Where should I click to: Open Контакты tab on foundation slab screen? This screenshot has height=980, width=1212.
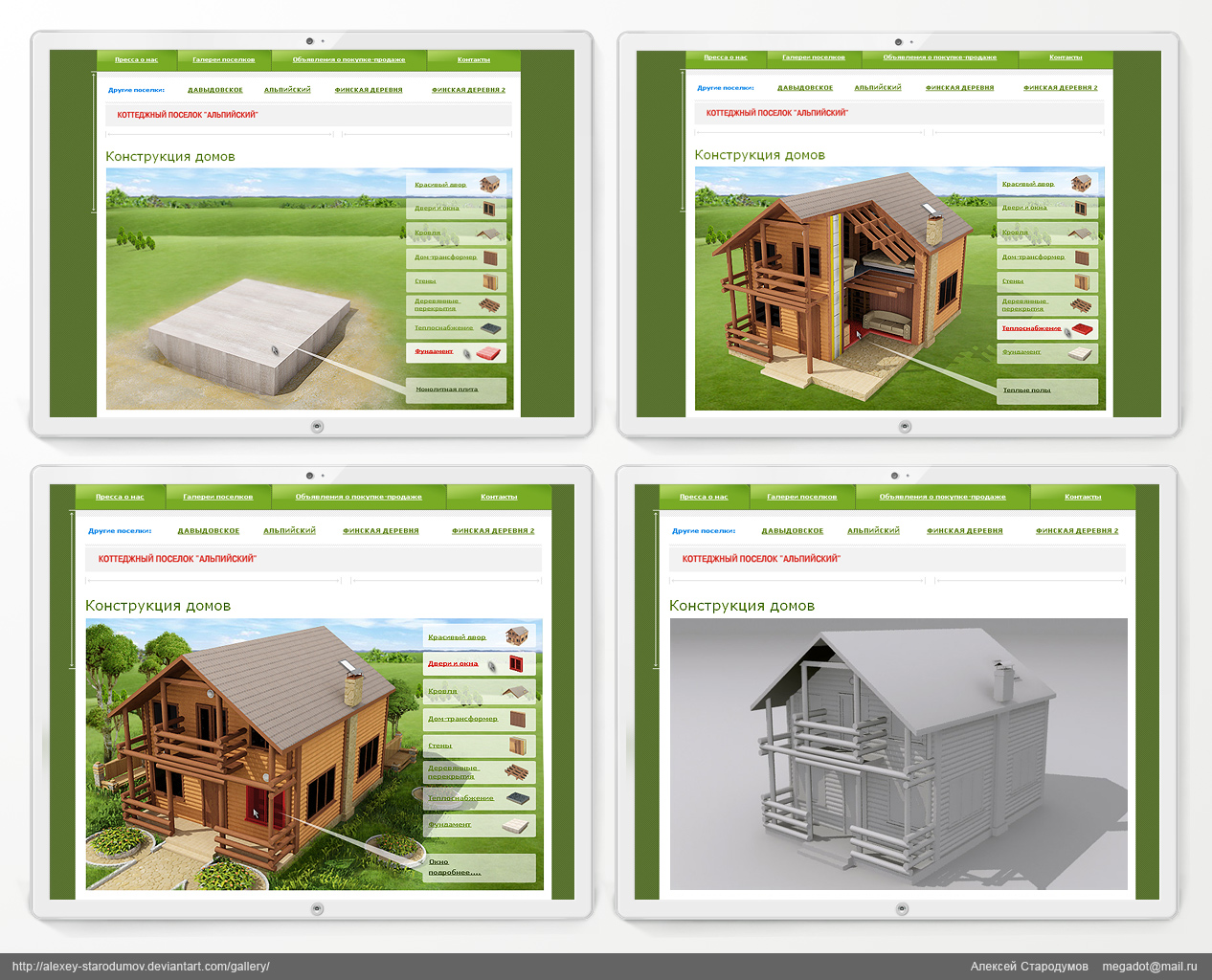[474, 59]
